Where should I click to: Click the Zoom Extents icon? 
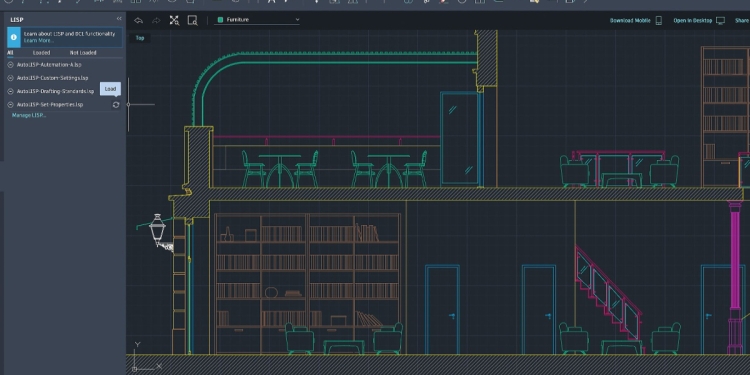coord(174,20)
